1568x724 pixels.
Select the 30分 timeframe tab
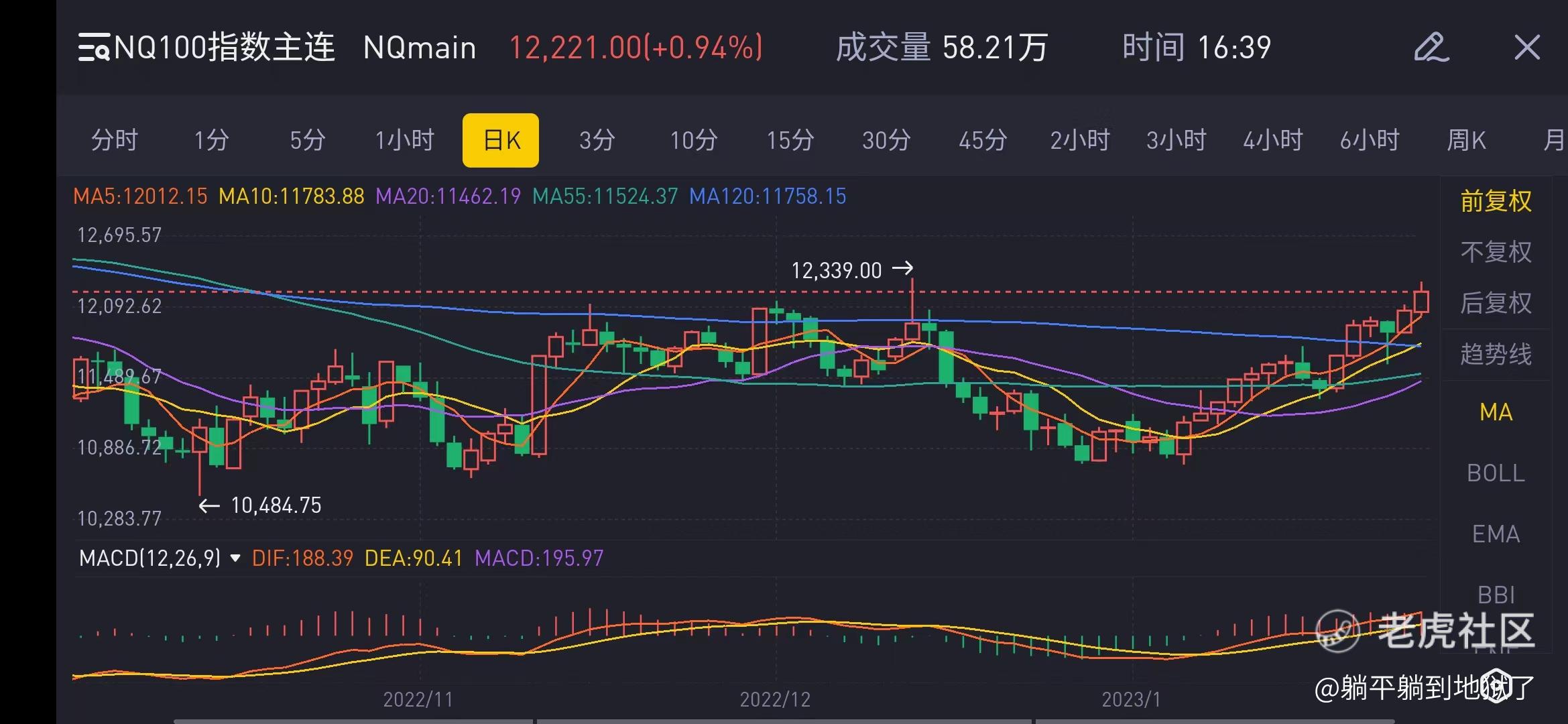tap(886, 140)
